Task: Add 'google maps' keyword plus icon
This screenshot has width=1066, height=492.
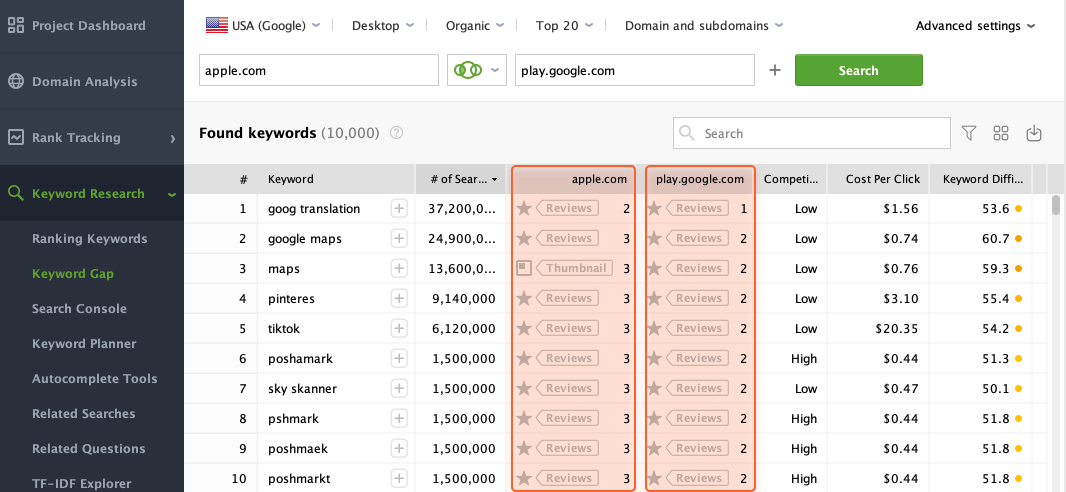Action: [x=399, y=239]
